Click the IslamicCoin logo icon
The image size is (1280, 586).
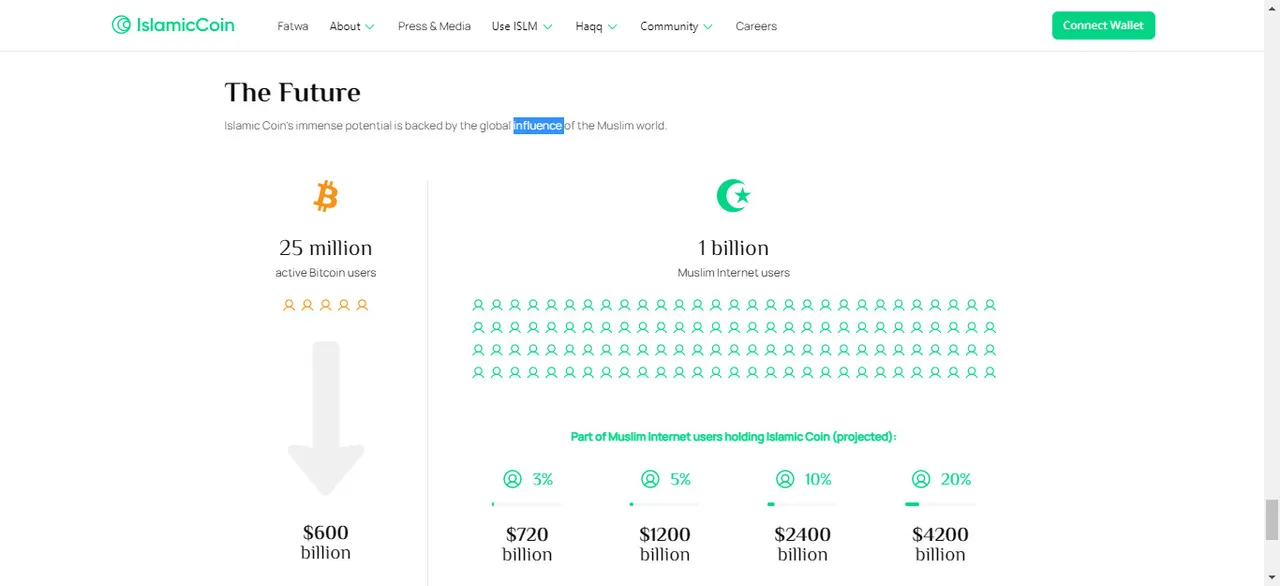point(121,25)
